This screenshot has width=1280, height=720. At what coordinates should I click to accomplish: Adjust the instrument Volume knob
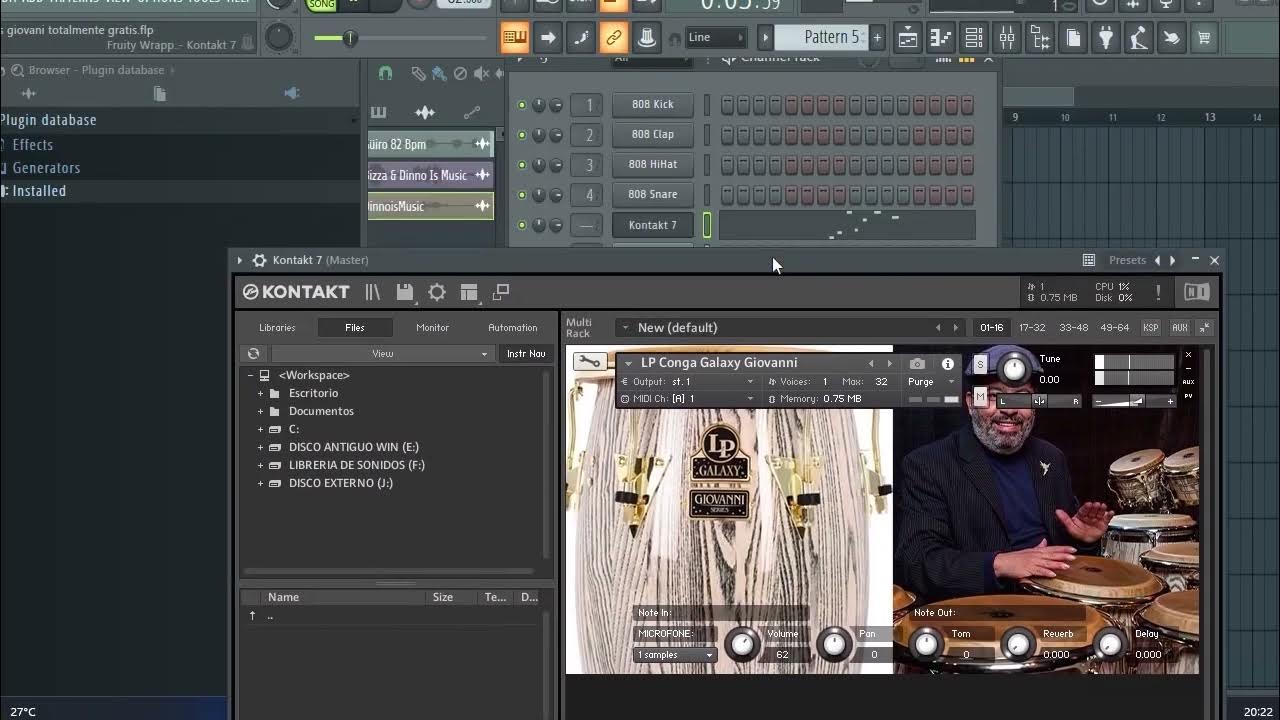point(742,645)
